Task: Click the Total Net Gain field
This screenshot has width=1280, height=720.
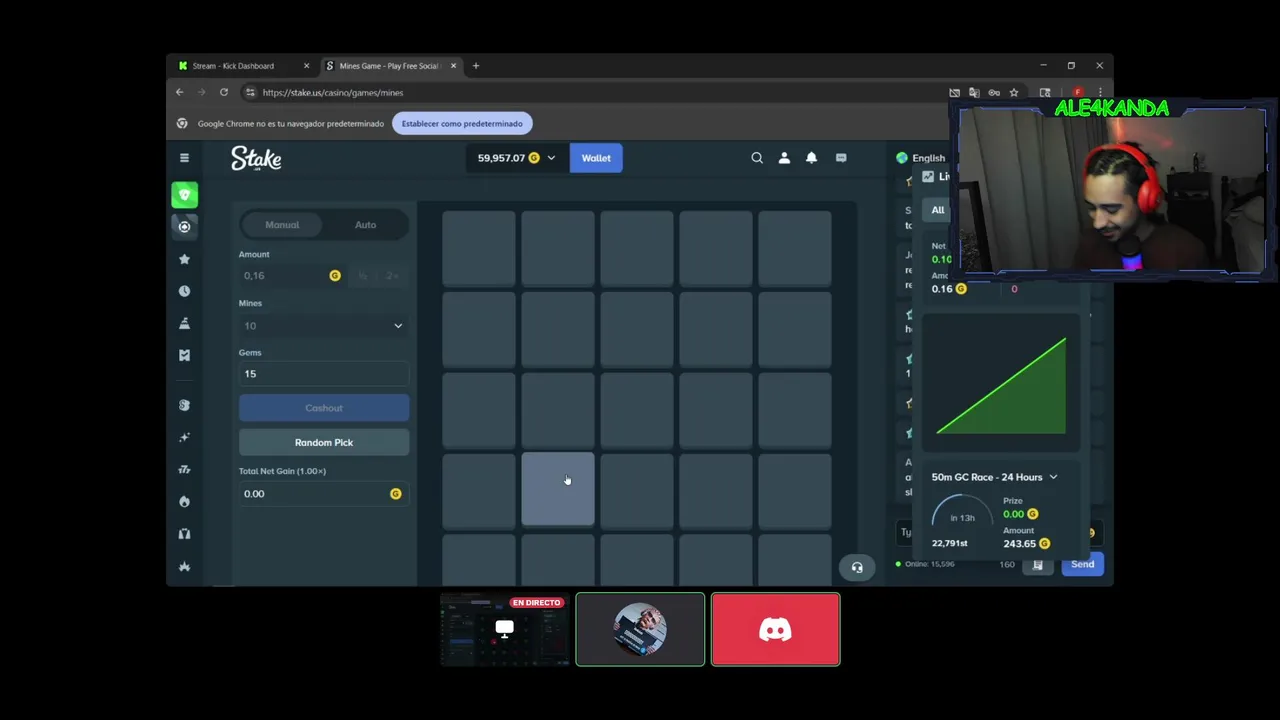Action: [x=323, y=494]
